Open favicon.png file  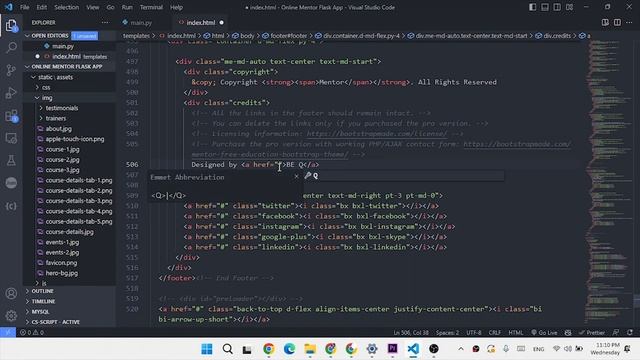pyautogui.click(x=61, y=263)
